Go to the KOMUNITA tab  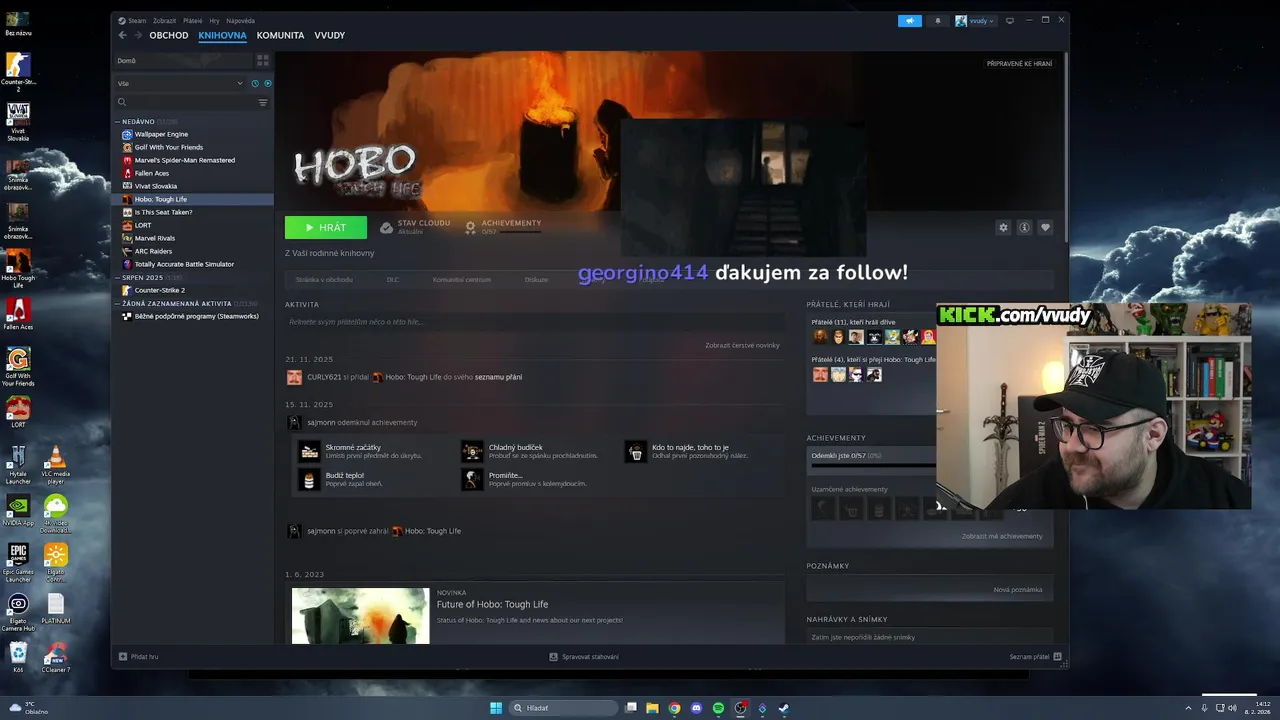pyautogui.click(x=280, y=35)
